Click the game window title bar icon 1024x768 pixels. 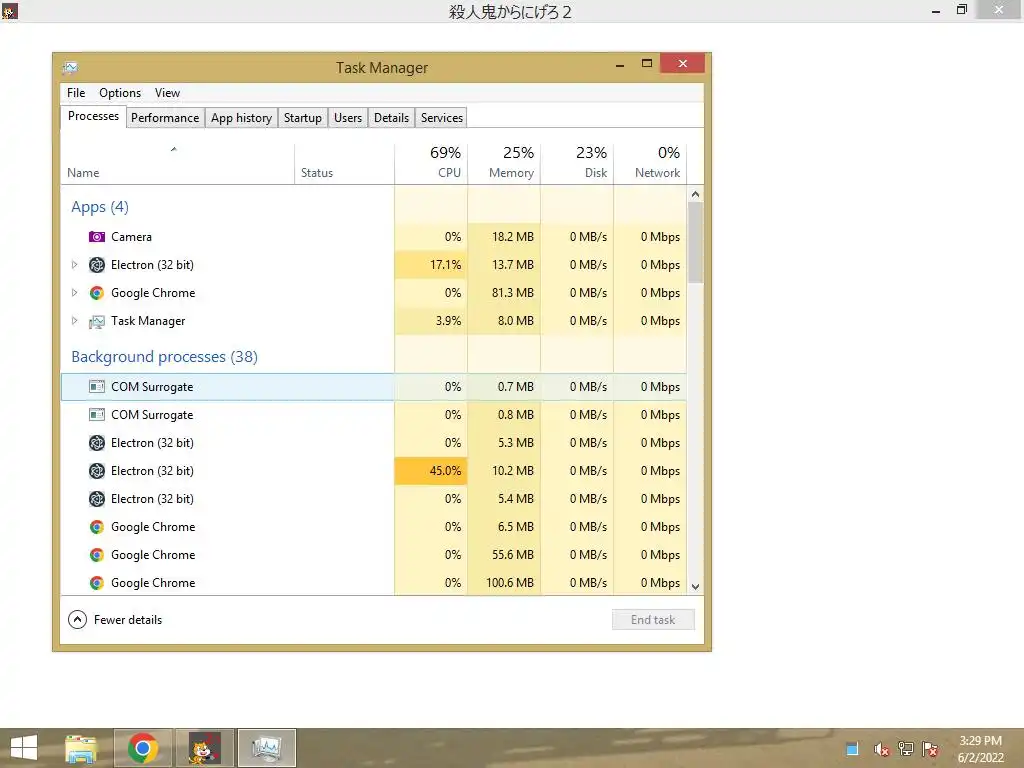pos(9,11)
